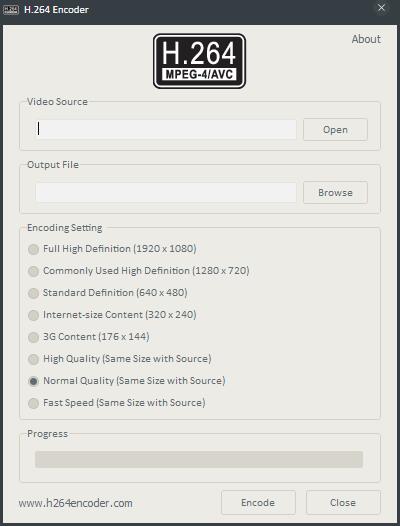The width and height of the screenshot is (400, 526).
Task: Click the Progress group label
Action: pyautogui.click(x=48, y=434)
